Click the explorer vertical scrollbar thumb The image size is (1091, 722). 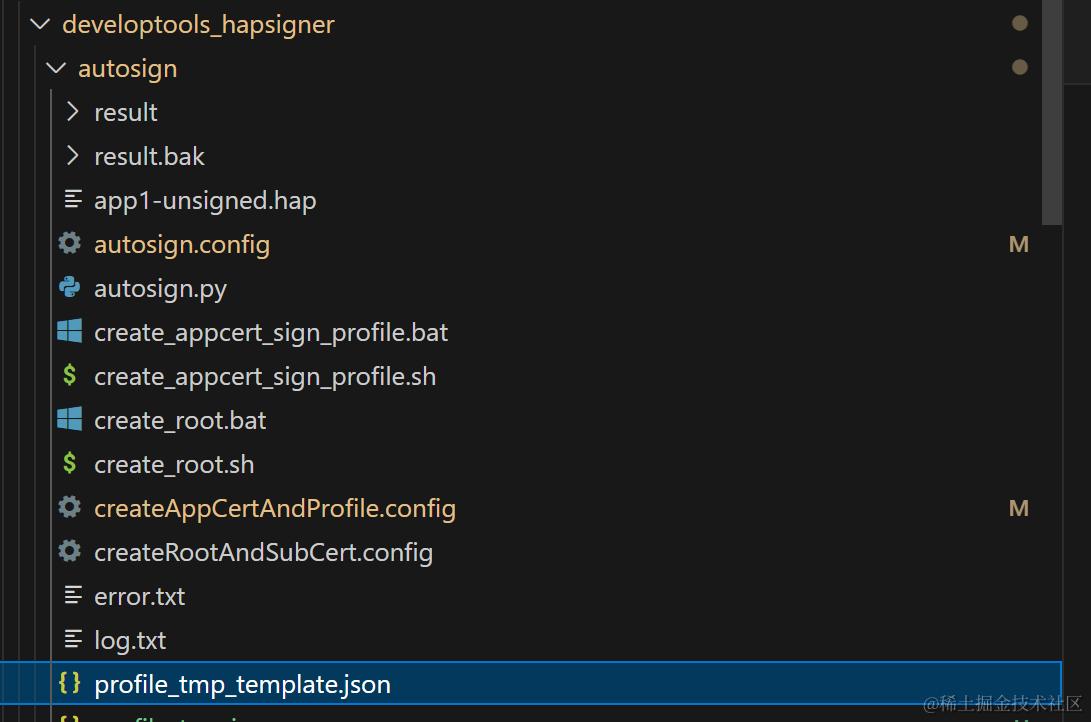[x=1052, y=113]
